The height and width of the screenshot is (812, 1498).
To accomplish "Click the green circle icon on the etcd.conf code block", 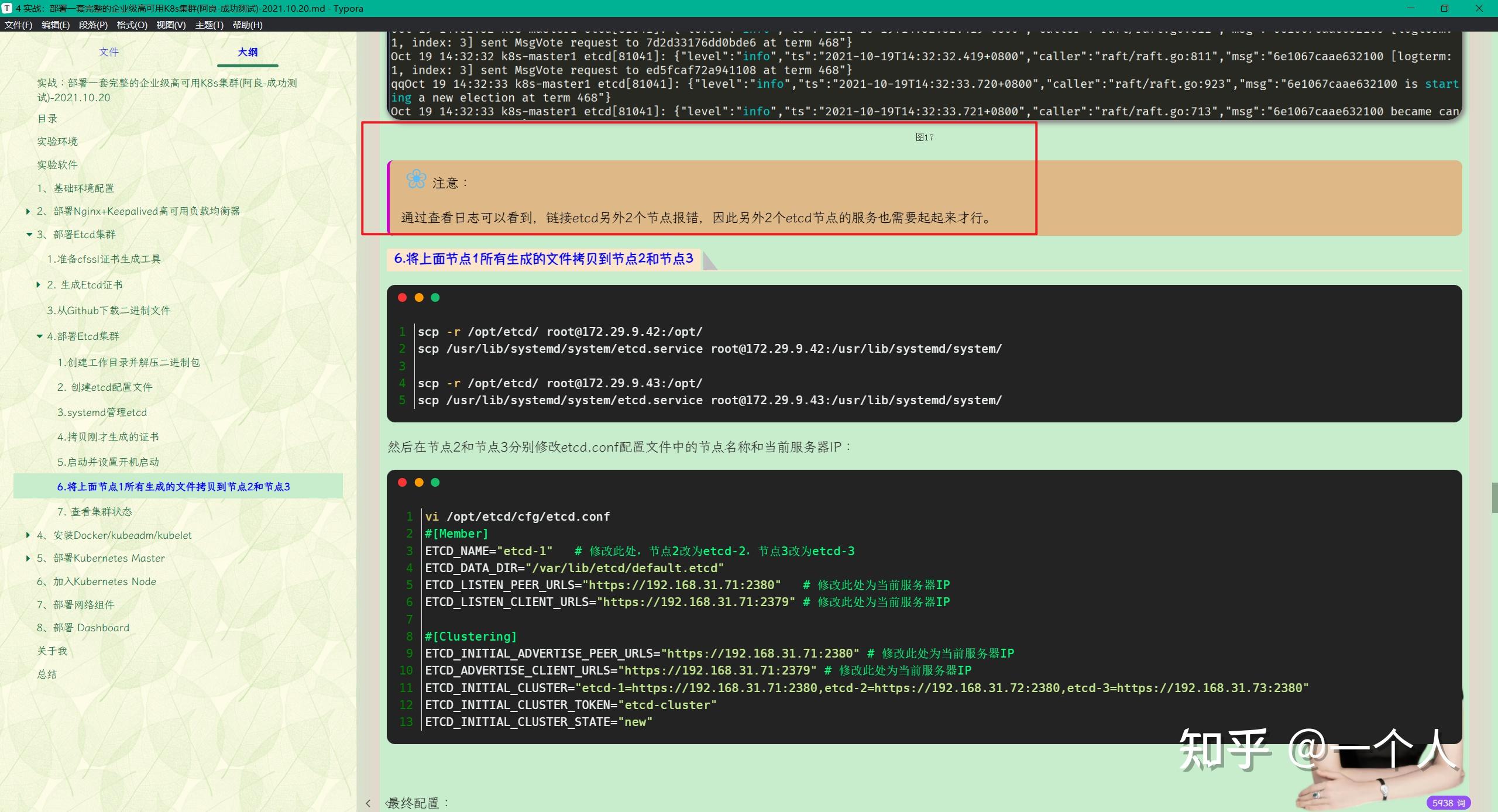I will tap(435, 483).
